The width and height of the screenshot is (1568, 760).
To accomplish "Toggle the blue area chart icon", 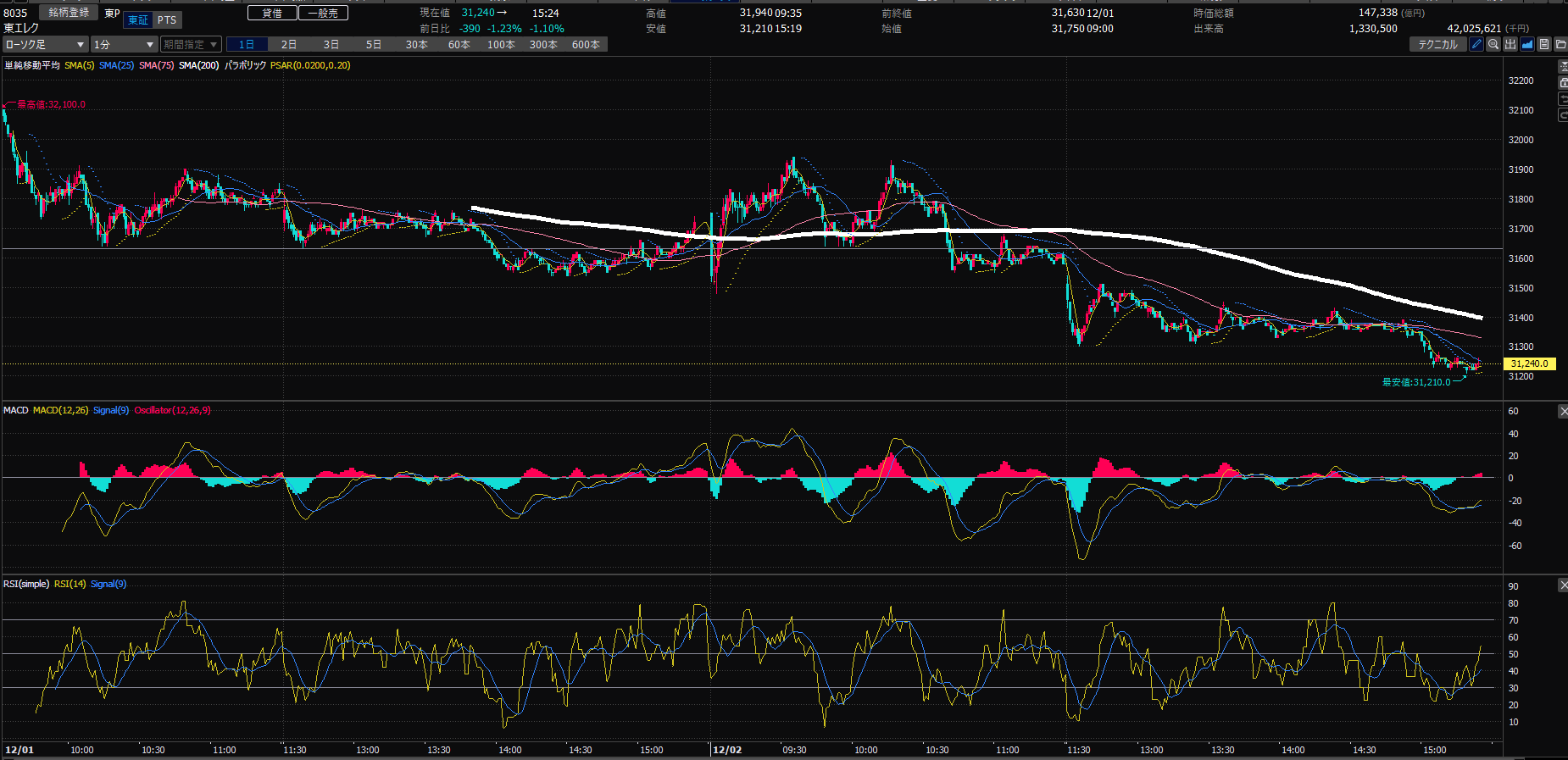I will [1527, 44].
